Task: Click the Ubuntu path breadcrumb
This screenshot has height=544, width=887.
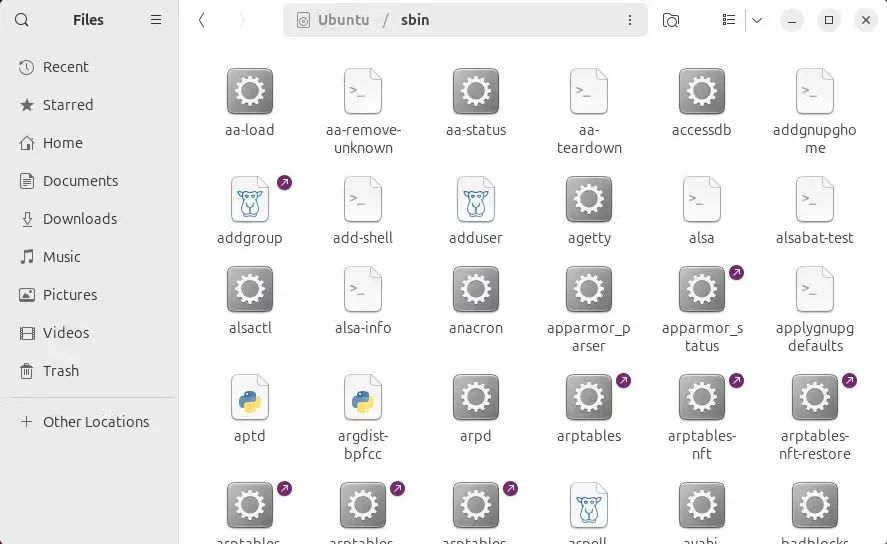Action: [343, 20]
